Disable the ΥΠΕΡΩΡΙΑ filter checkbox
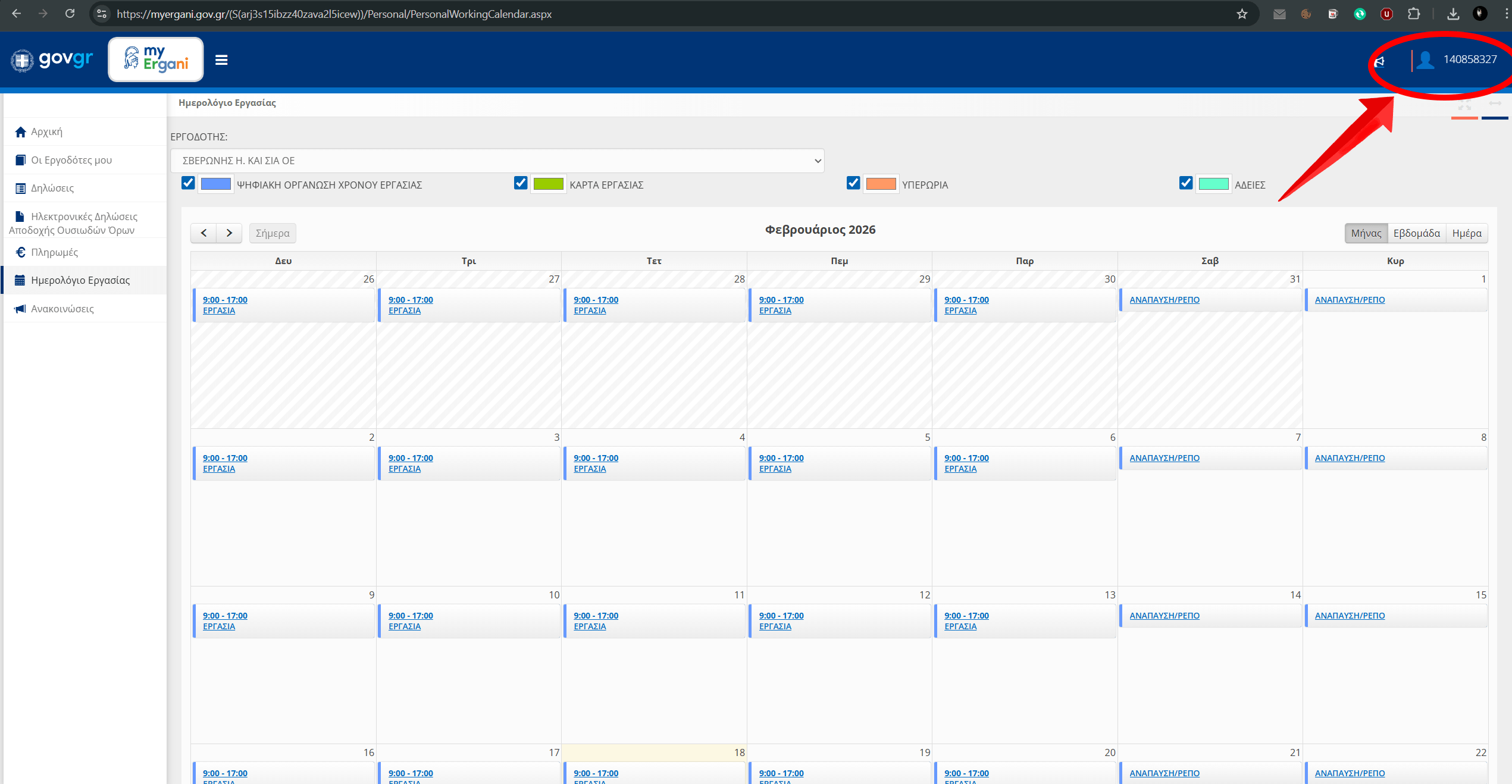Screen dimensions: 1512x784 point(853,183)
